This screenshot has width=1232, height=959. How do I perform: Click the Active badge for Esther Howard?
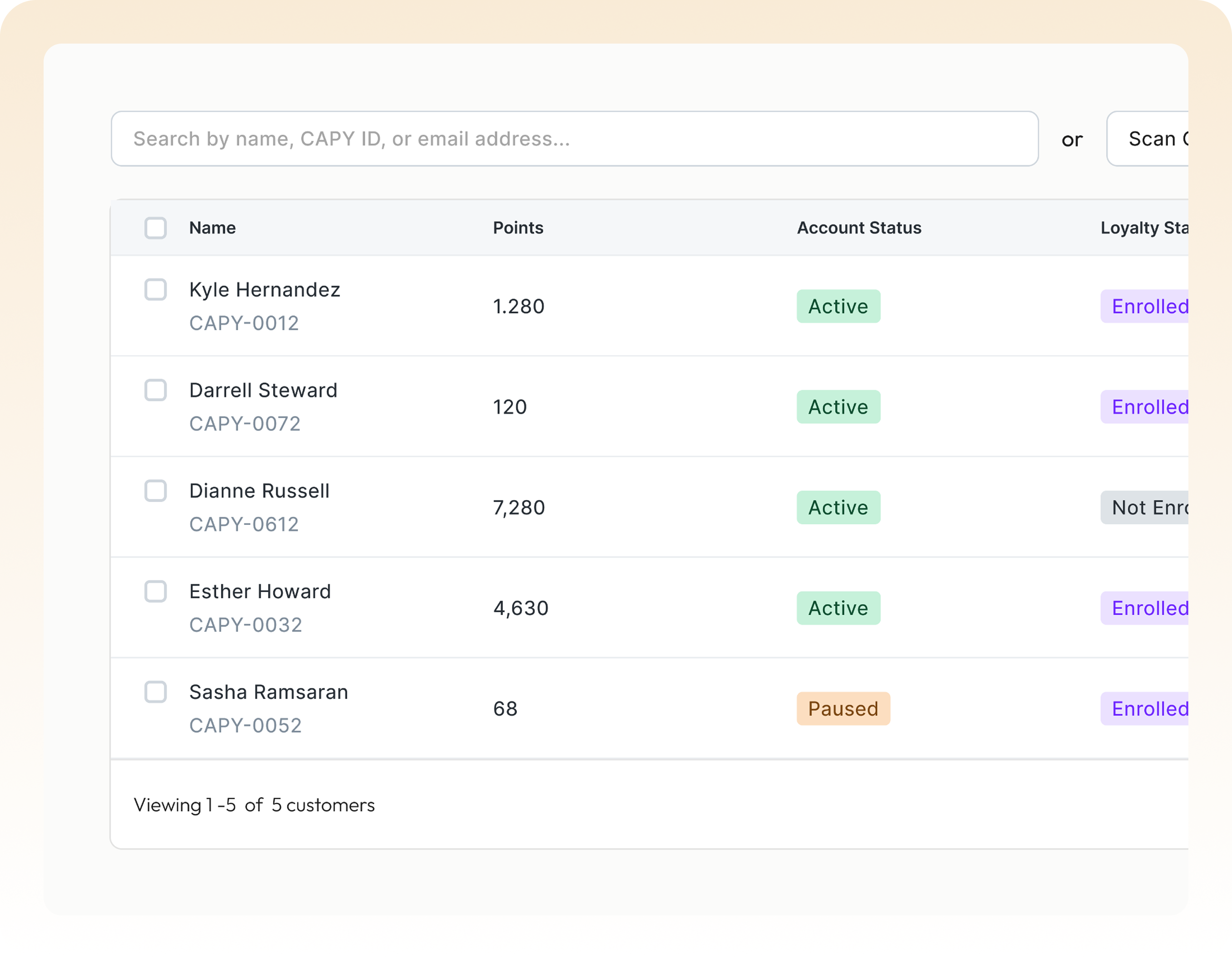coord(838,608)
